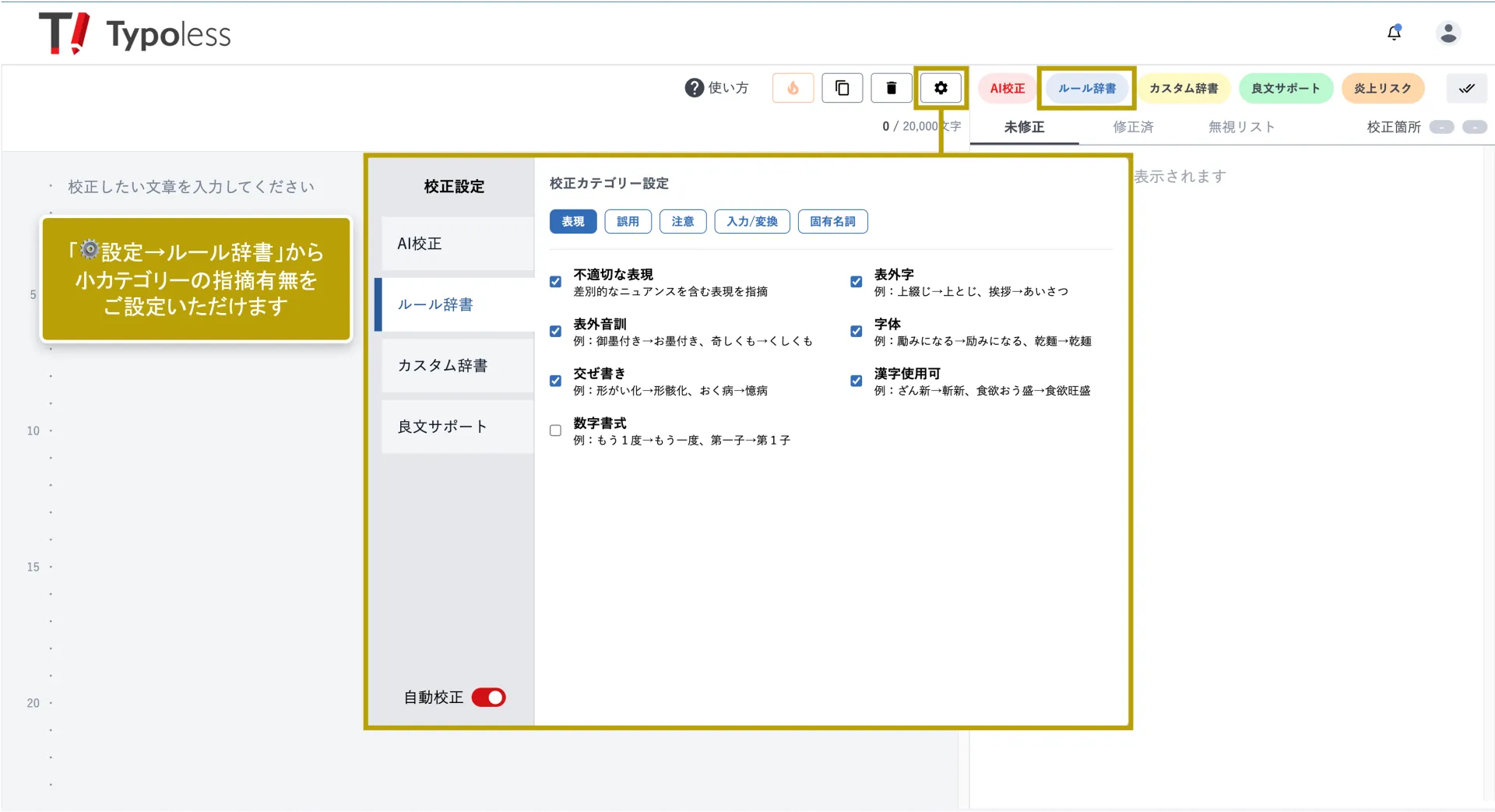Toggle 字体 checkbox
Viewport: 1495px width, 812px height.
[856, 332]
